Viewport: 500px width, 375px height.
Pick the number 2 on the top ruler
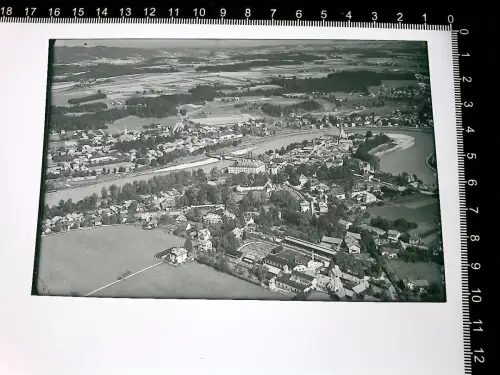tap(400, 17)
